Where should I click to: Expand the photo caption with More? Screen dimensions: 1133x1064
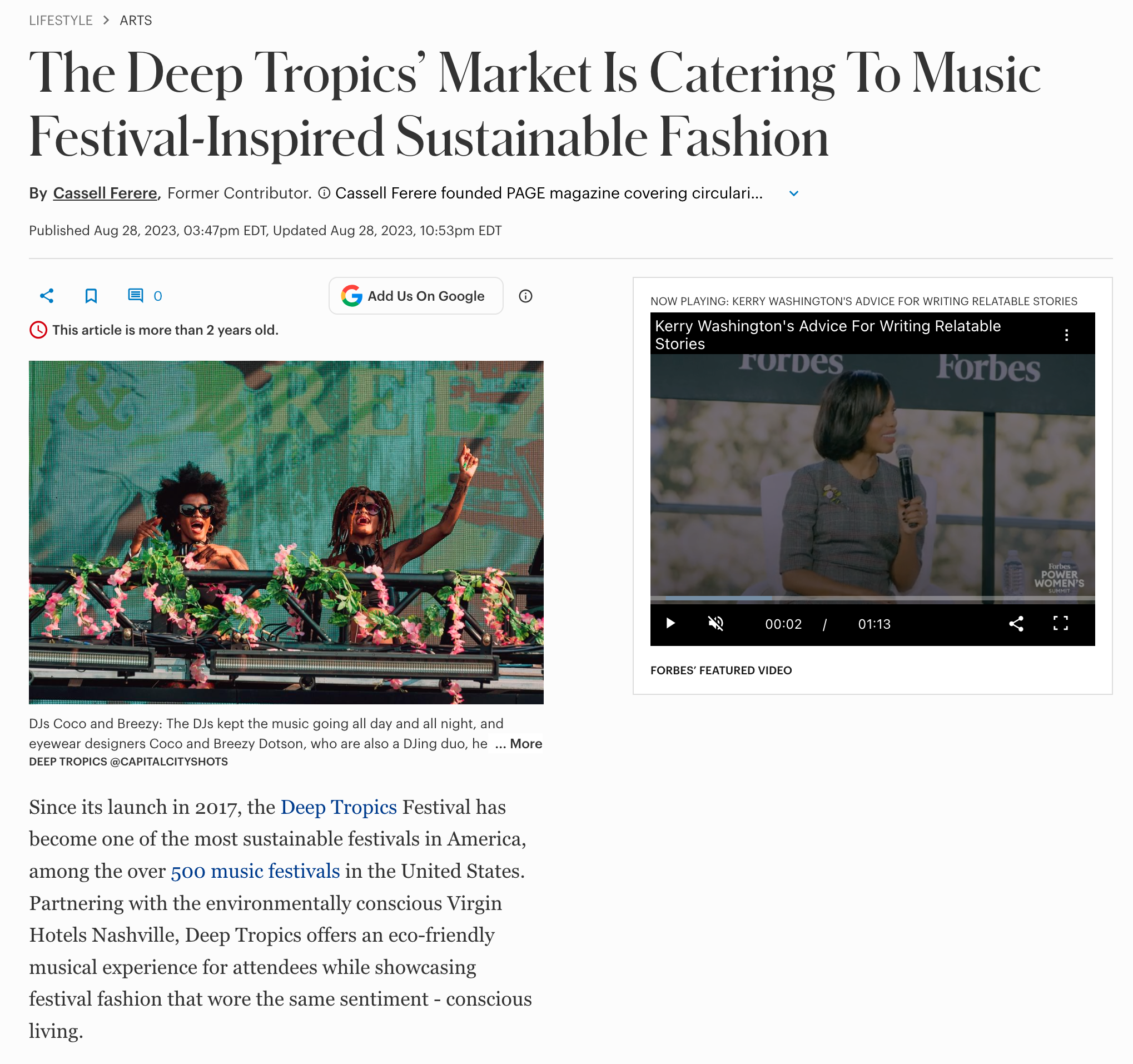[x=519, y=744]
